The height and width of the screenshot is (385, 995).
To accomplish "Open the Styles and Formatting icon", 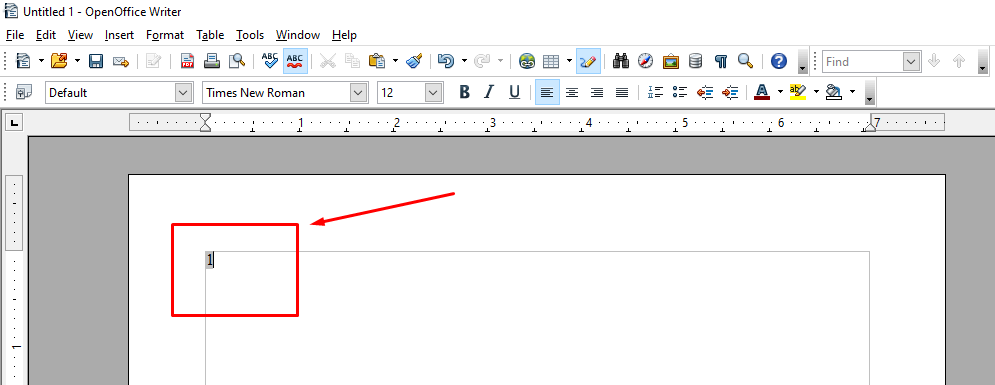I will 23,93.
